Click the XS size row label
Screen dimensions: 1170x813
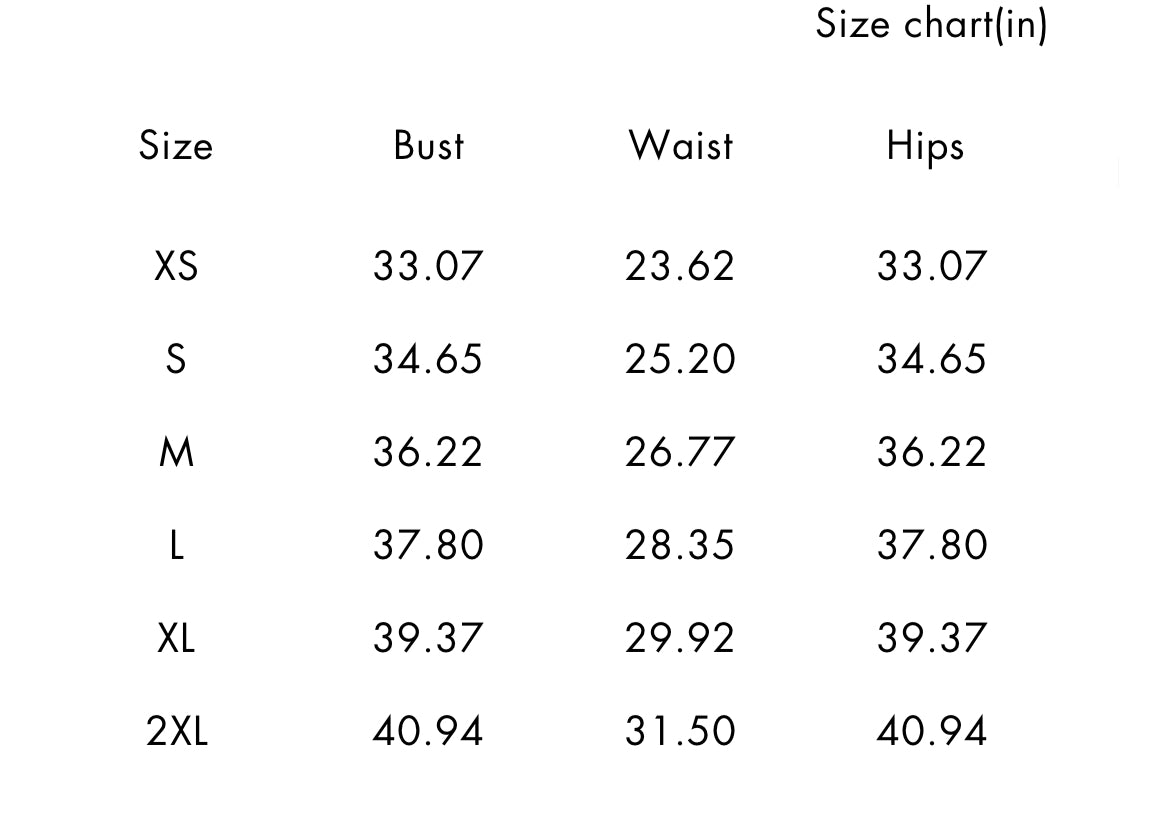(176, 266)
